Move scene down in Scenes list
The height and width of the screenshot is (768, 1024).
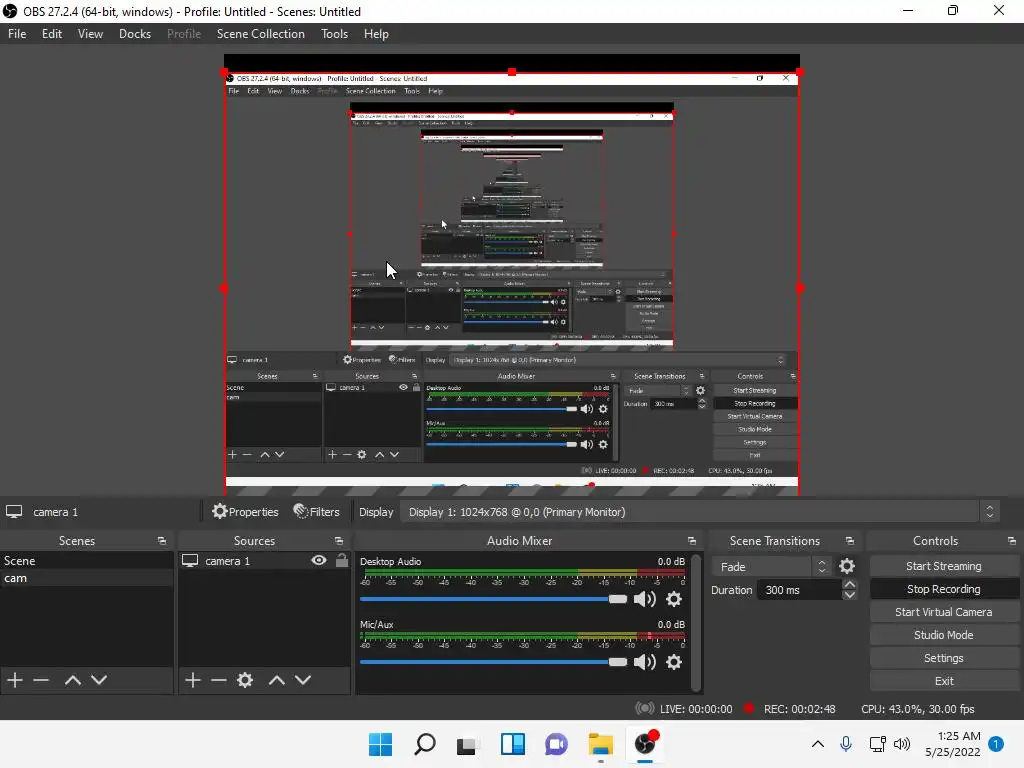coord(99,680)
